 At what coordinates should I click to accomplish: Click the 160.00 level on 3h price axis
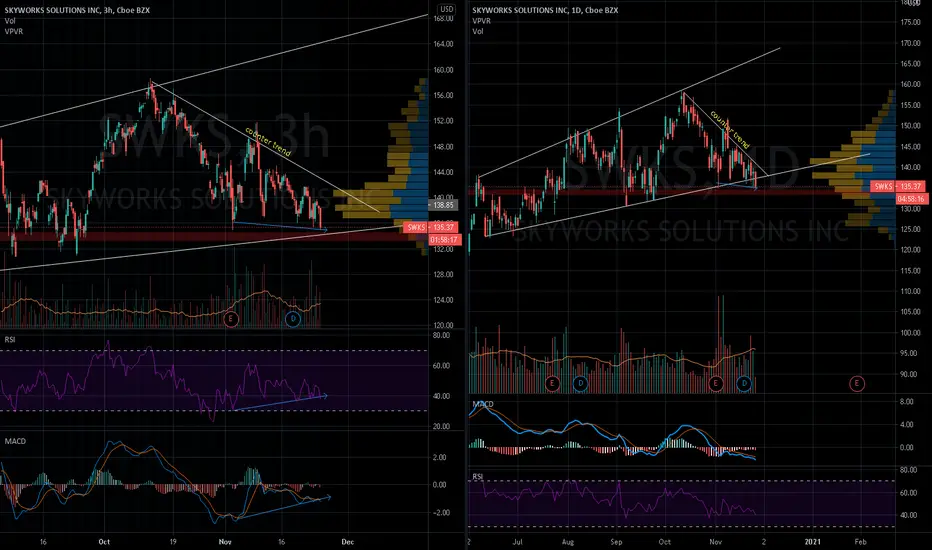pos(443,70)
